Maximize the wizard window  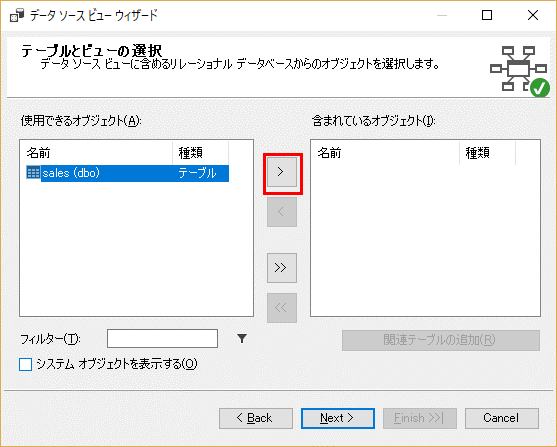click(487, 15)
